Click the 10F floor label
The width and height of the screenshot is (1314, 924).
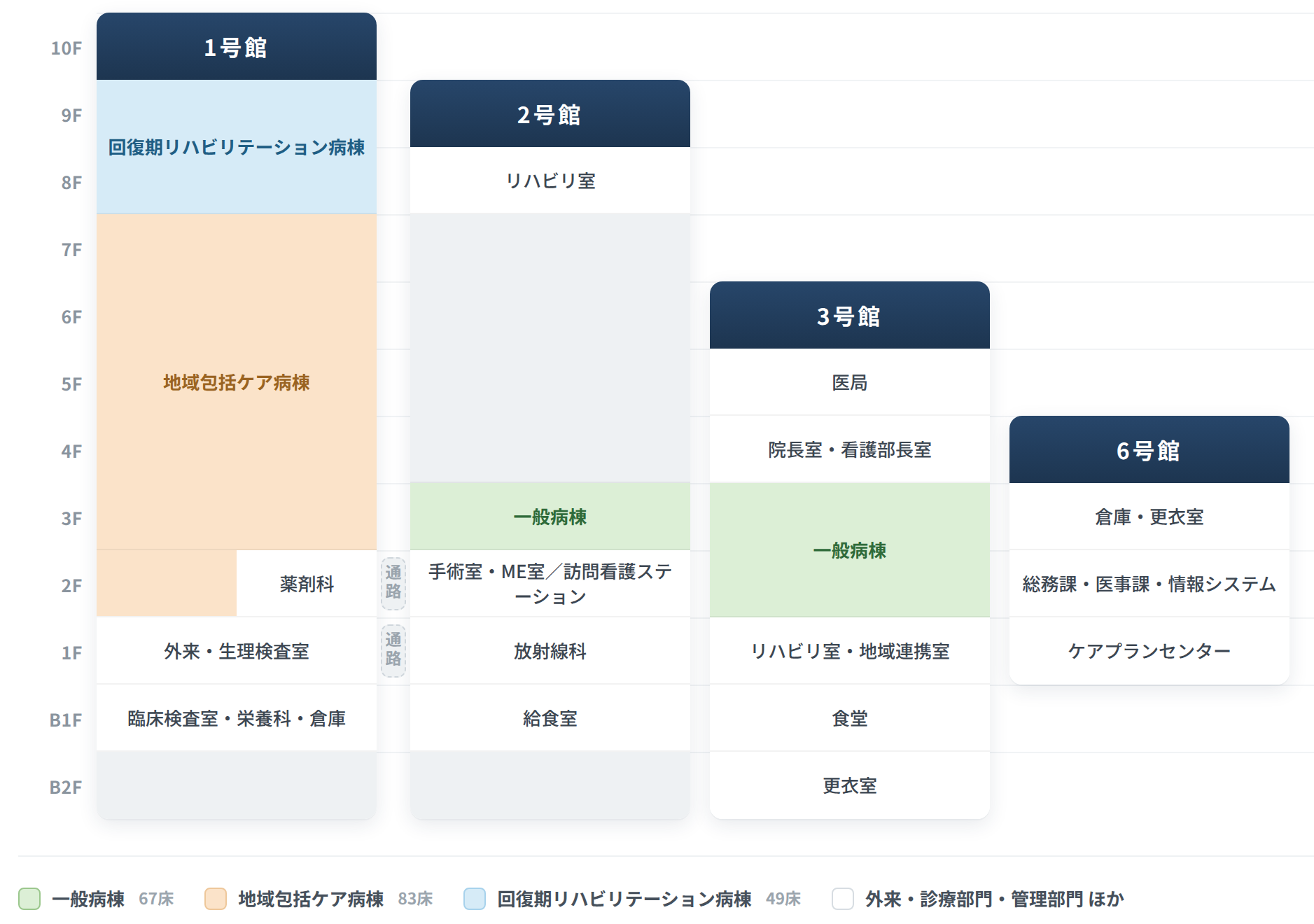pyautogui.click(x=67, y=48)
